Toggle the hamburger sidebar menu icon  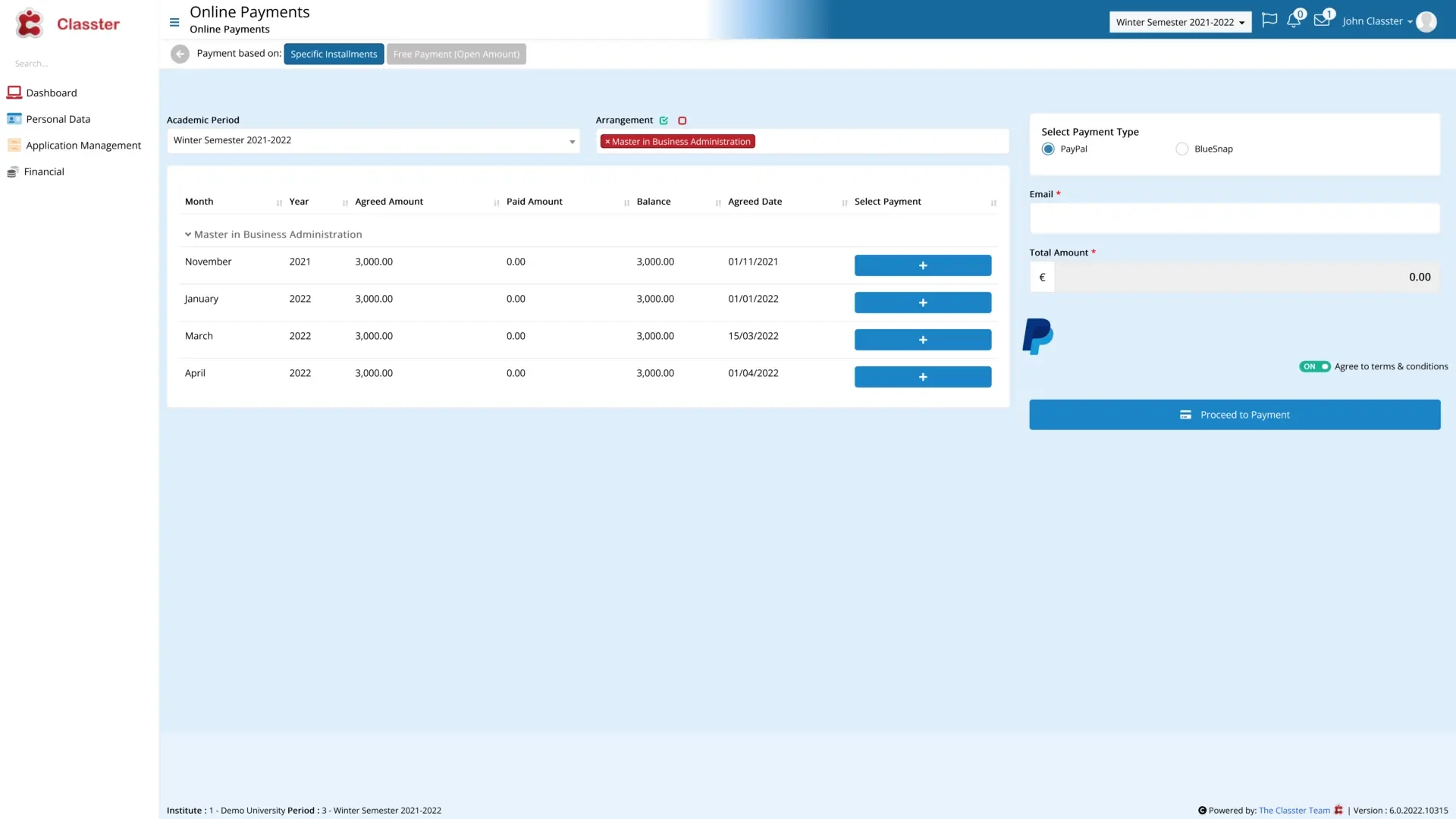click(174, 23)
